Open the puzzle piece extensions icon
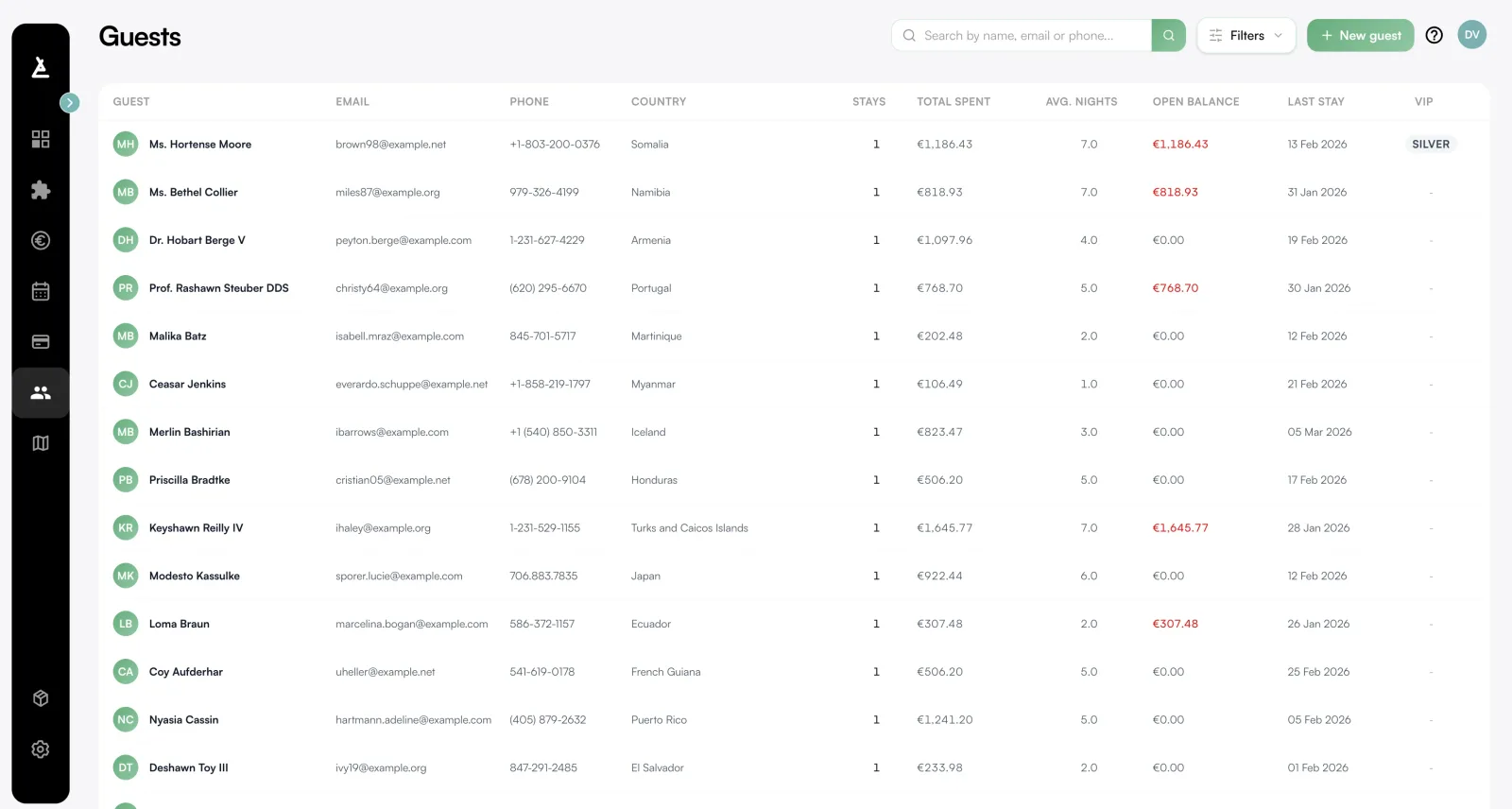Viewport: 1512px width, 809px height. (41, 190)
